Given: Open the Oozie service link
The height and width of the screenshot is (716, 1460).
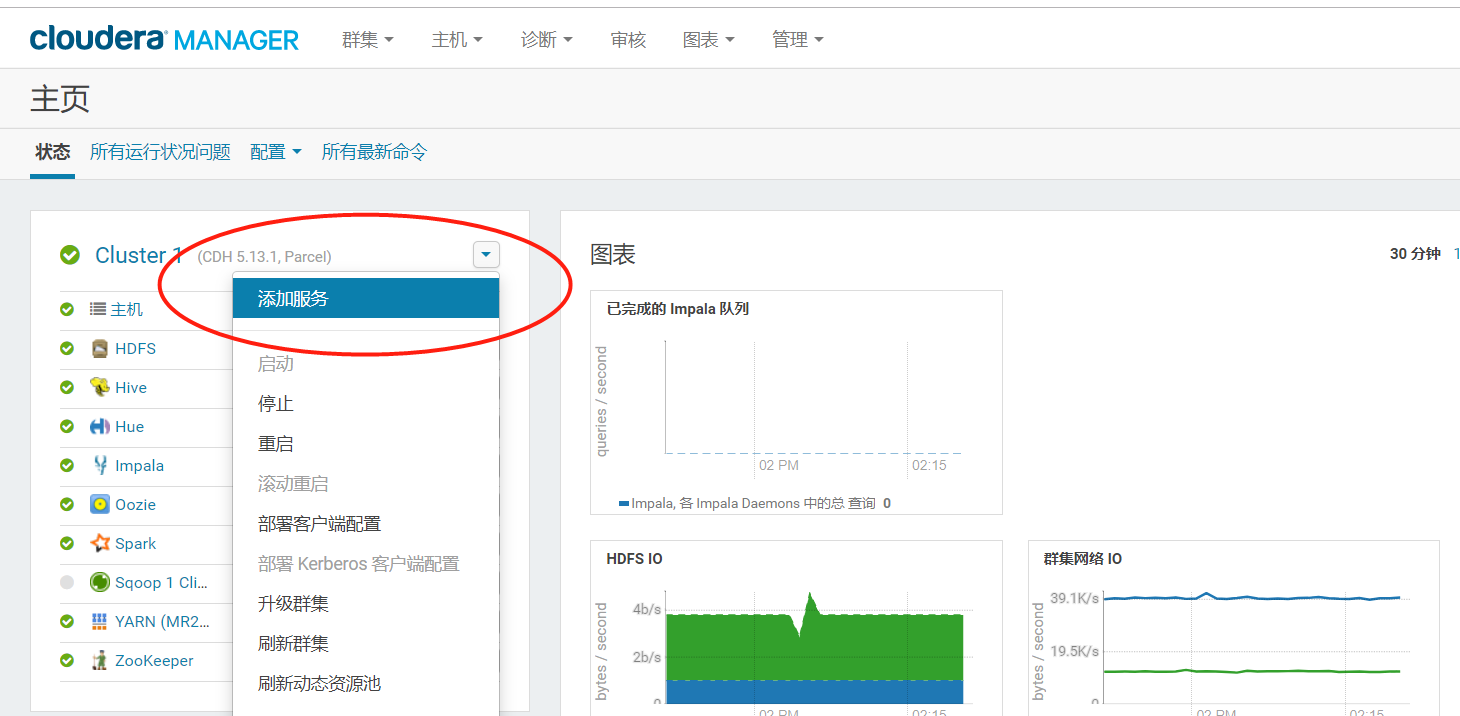Looking at the screenshot, I should (135, 505).
